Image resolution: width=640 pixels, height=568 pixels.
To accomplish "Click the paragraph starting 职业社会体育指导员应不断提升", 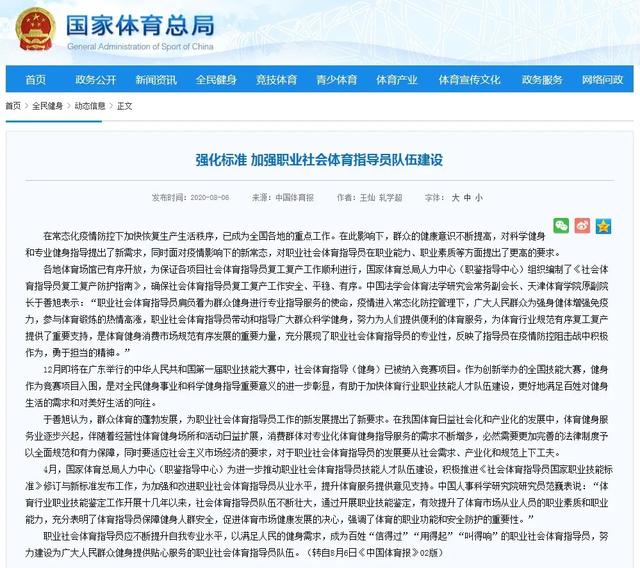I will pos(317,544).
